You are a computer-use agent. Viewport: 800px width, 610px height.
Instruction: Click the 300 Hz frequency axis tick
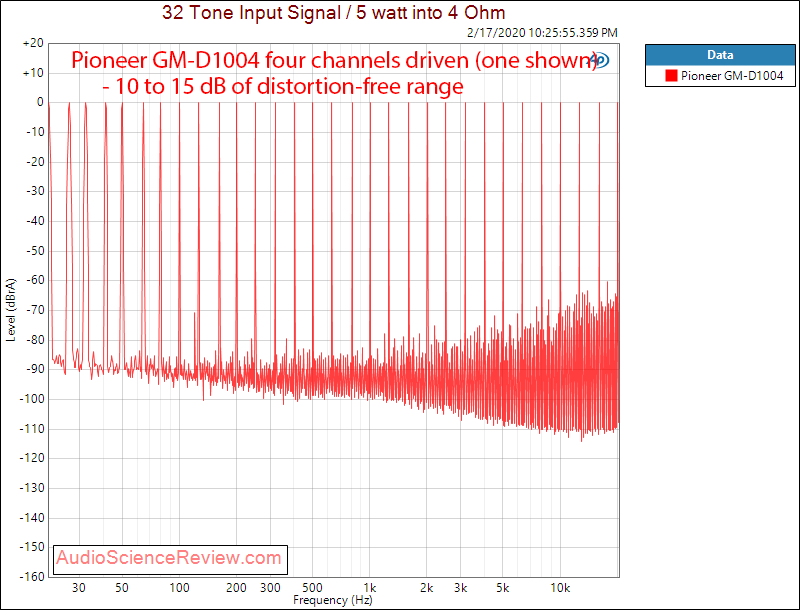coord(270,588)
